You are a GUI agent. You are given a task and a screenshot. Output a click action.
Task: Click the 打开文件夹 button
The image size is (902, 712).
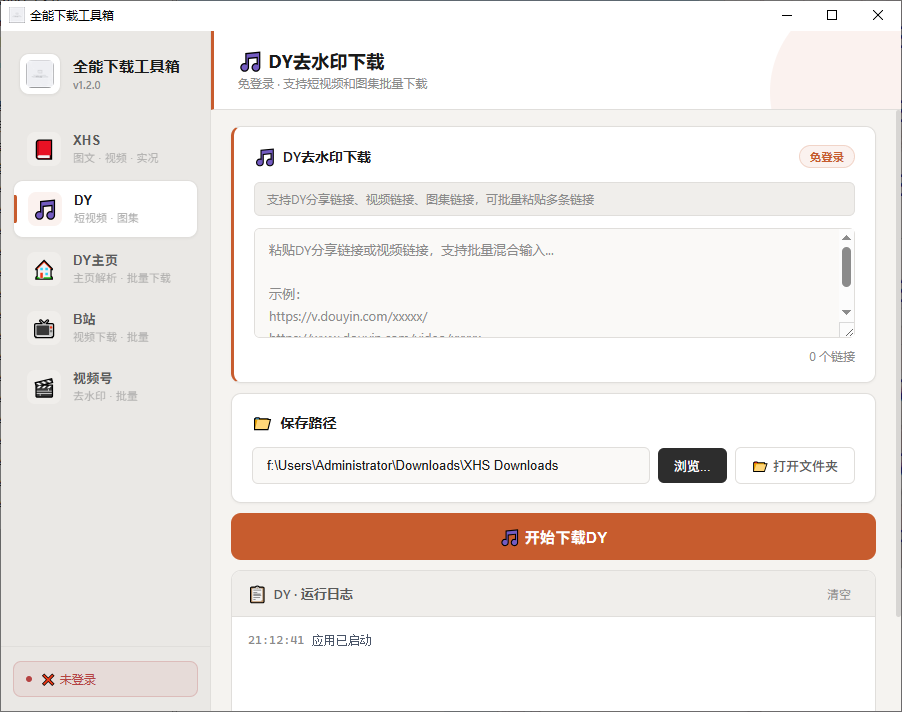[794, 465]
